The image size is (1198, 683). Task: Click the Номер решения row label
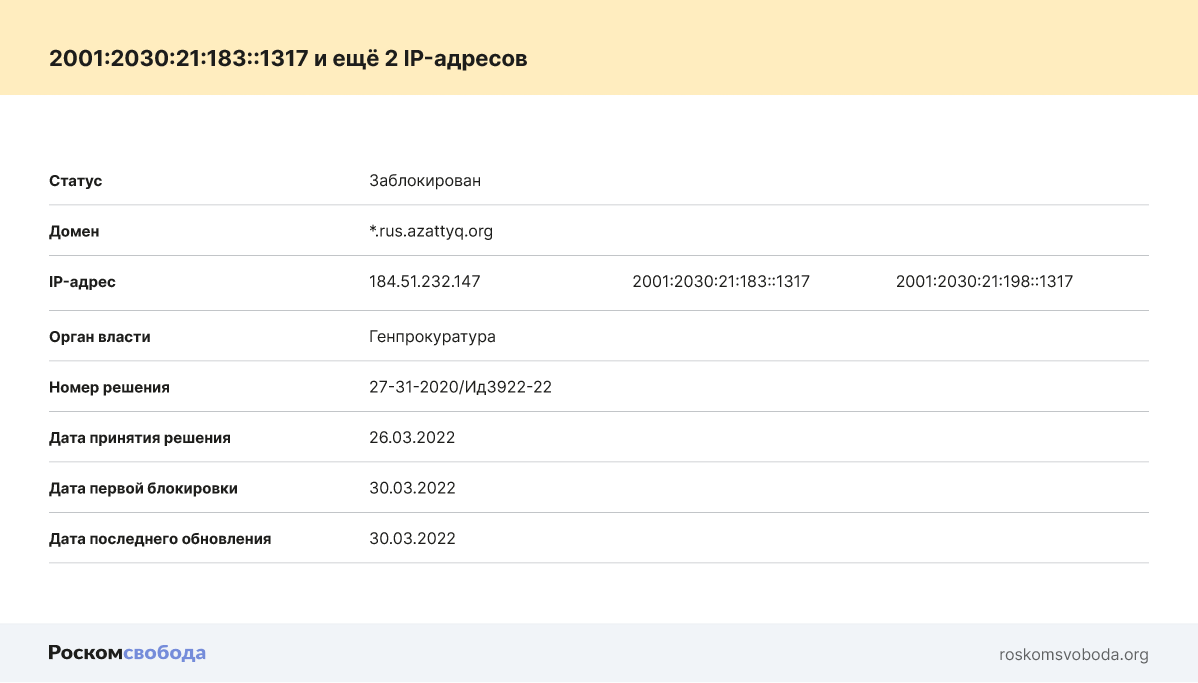[x=109, y=387]
